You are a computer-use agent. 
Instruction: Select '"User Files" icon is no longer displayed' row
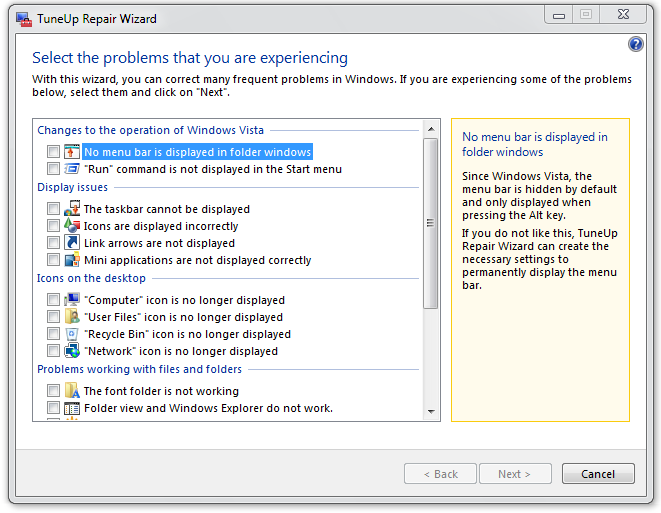click(183, 317)
